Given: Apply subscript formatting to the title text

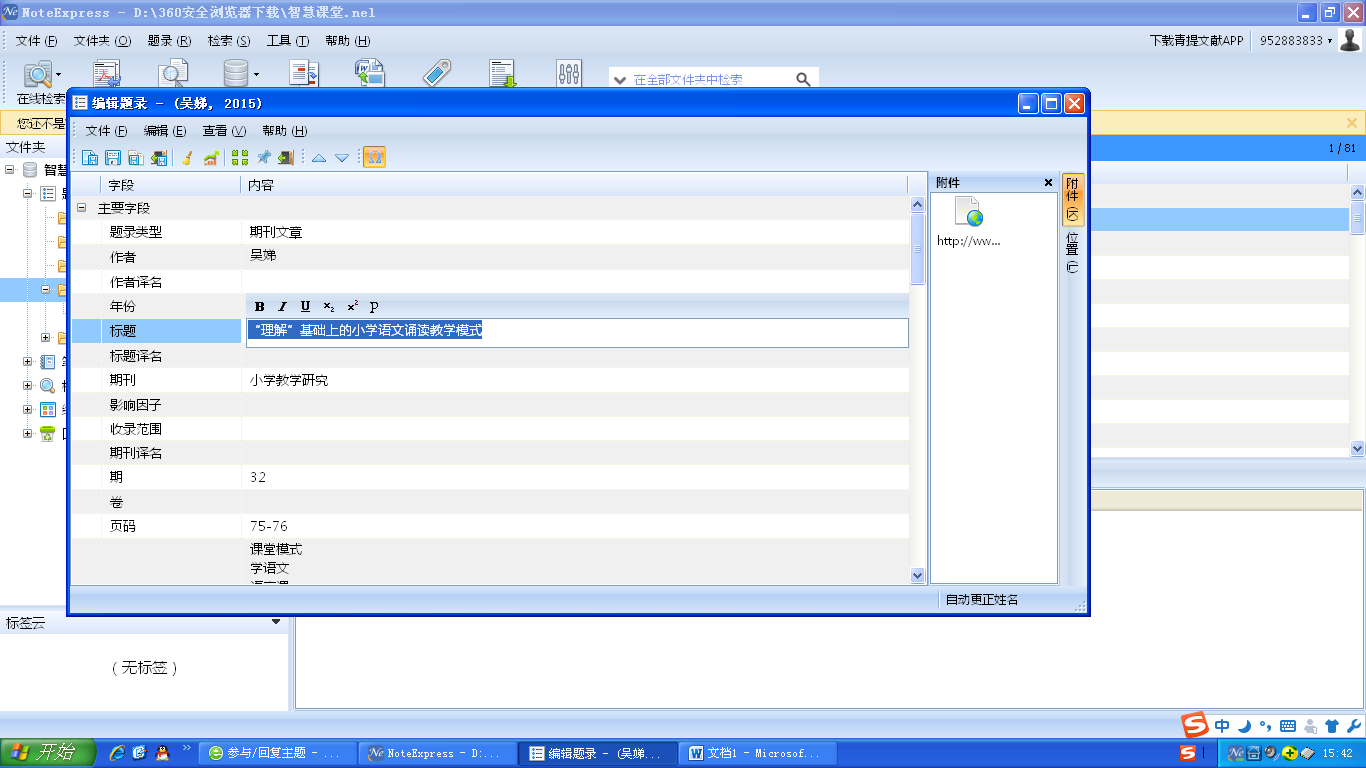Looking at the screenshot, I should 329,307.
